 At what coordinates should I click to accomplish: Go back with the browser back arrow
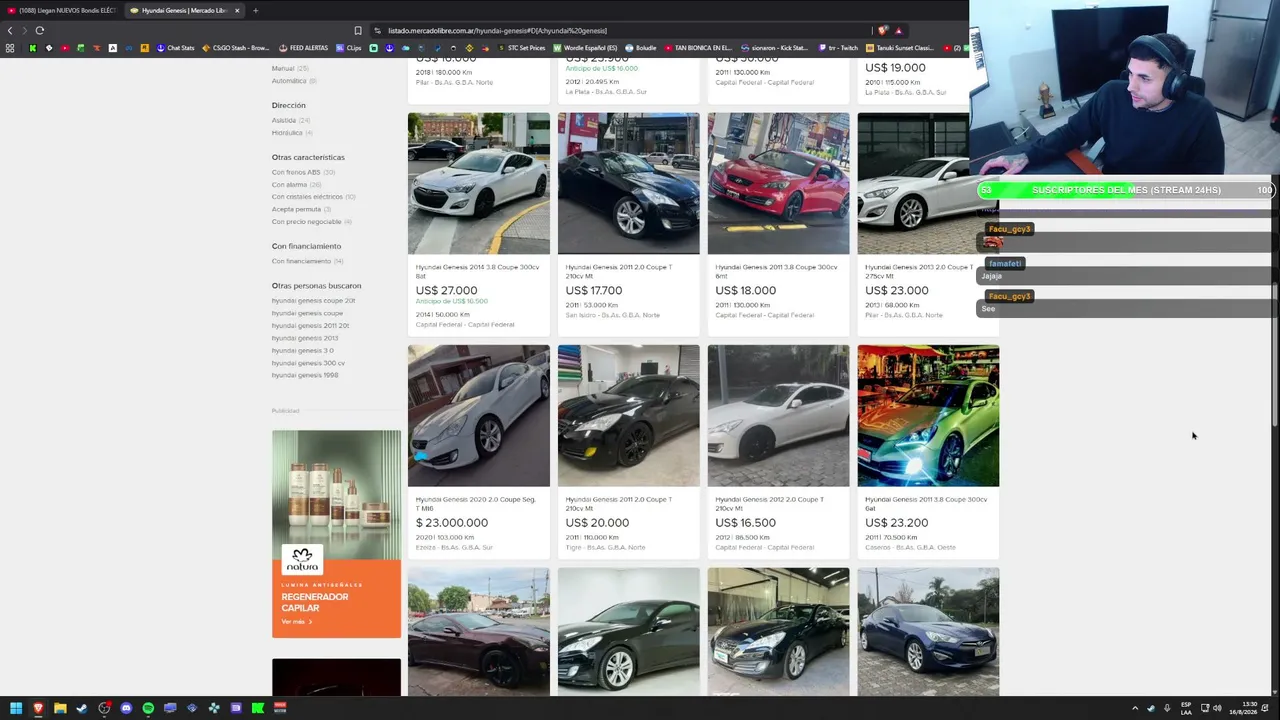click(x=10, y=30)
